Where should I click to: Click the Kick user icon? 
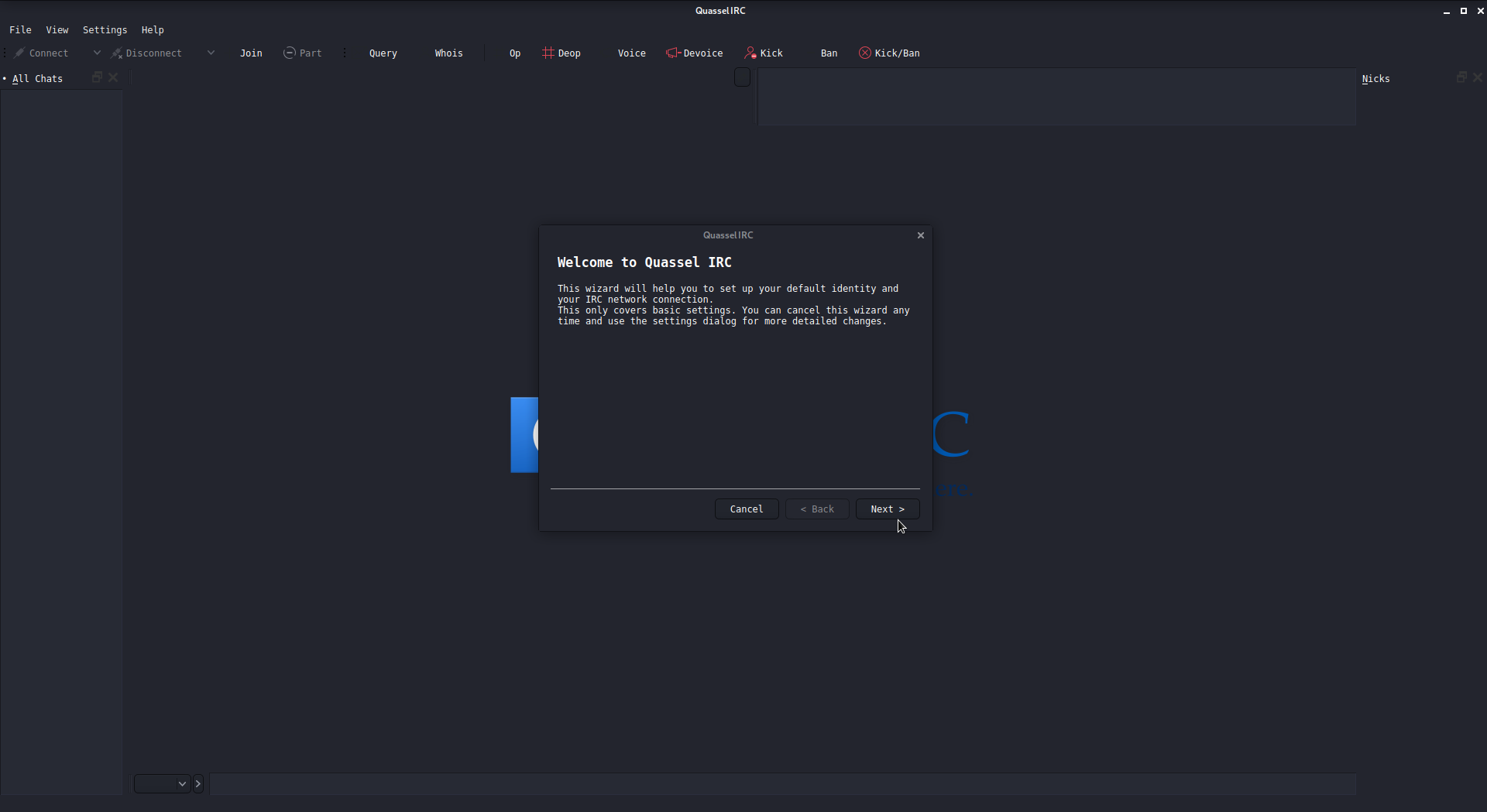(x=750, y=53)
